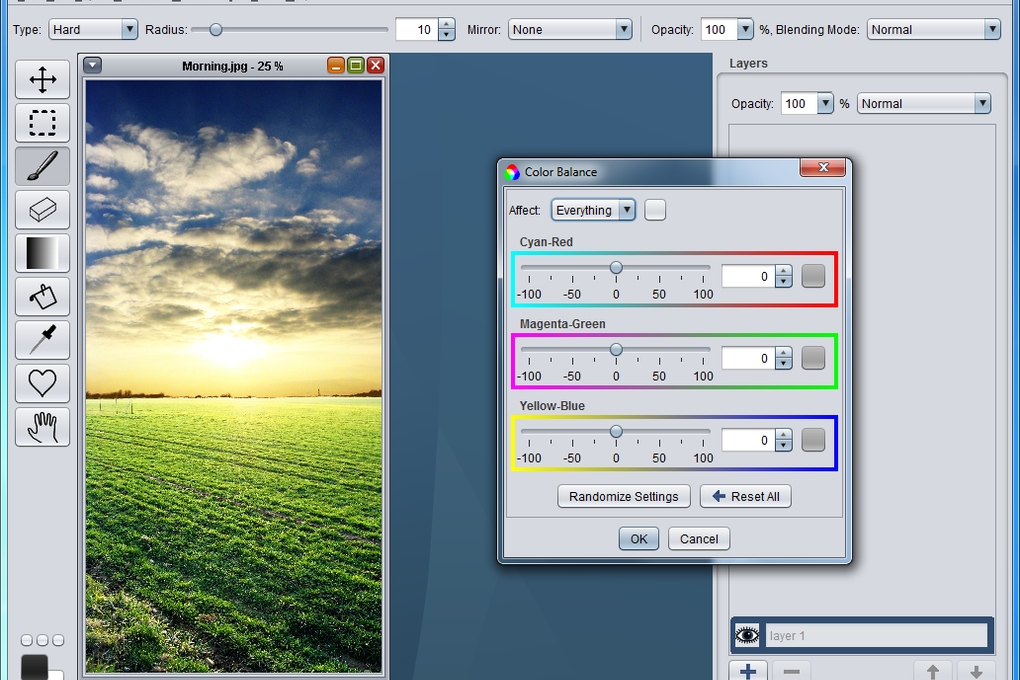The image size is (1020, 680).
Task: Open the brush Blending Mode dropdown
Action: [x=933, y=29]
